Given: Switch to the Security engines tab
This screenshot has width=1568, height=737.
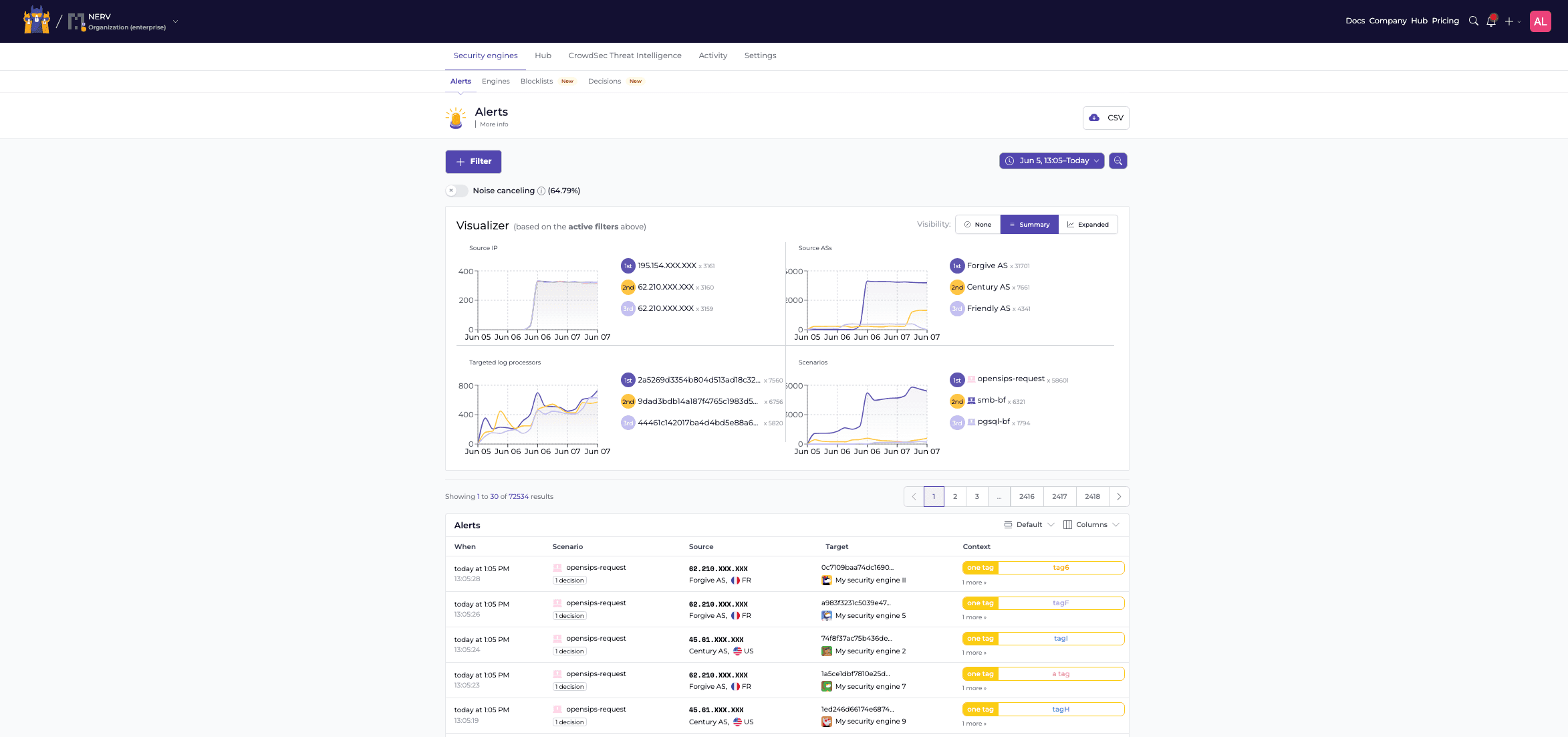Looking at the screenshot, I should (485, 56).
